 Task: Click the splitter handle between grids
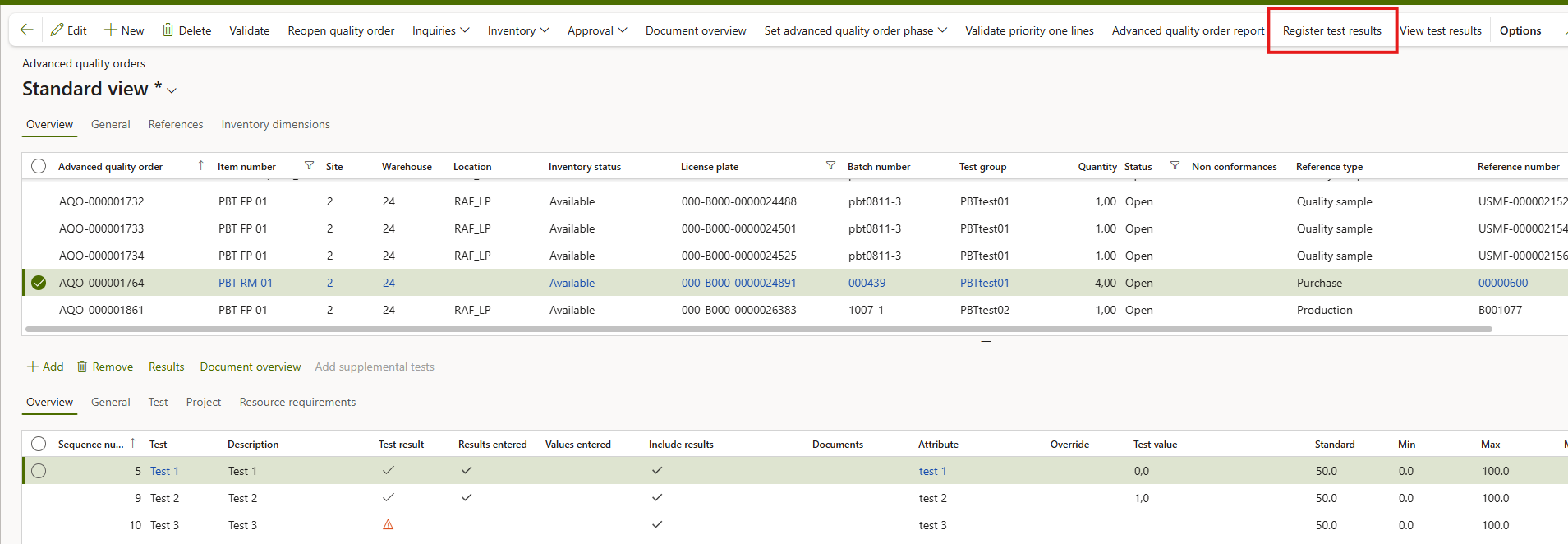coord(986,340)
